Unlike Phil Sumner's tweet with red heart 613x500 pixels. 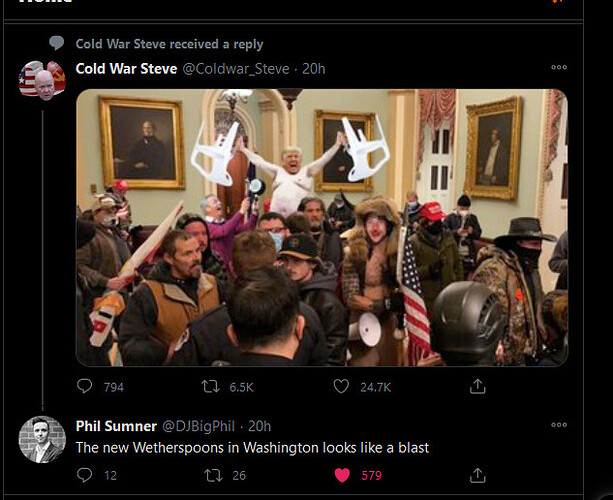click(x=342, y=475)
